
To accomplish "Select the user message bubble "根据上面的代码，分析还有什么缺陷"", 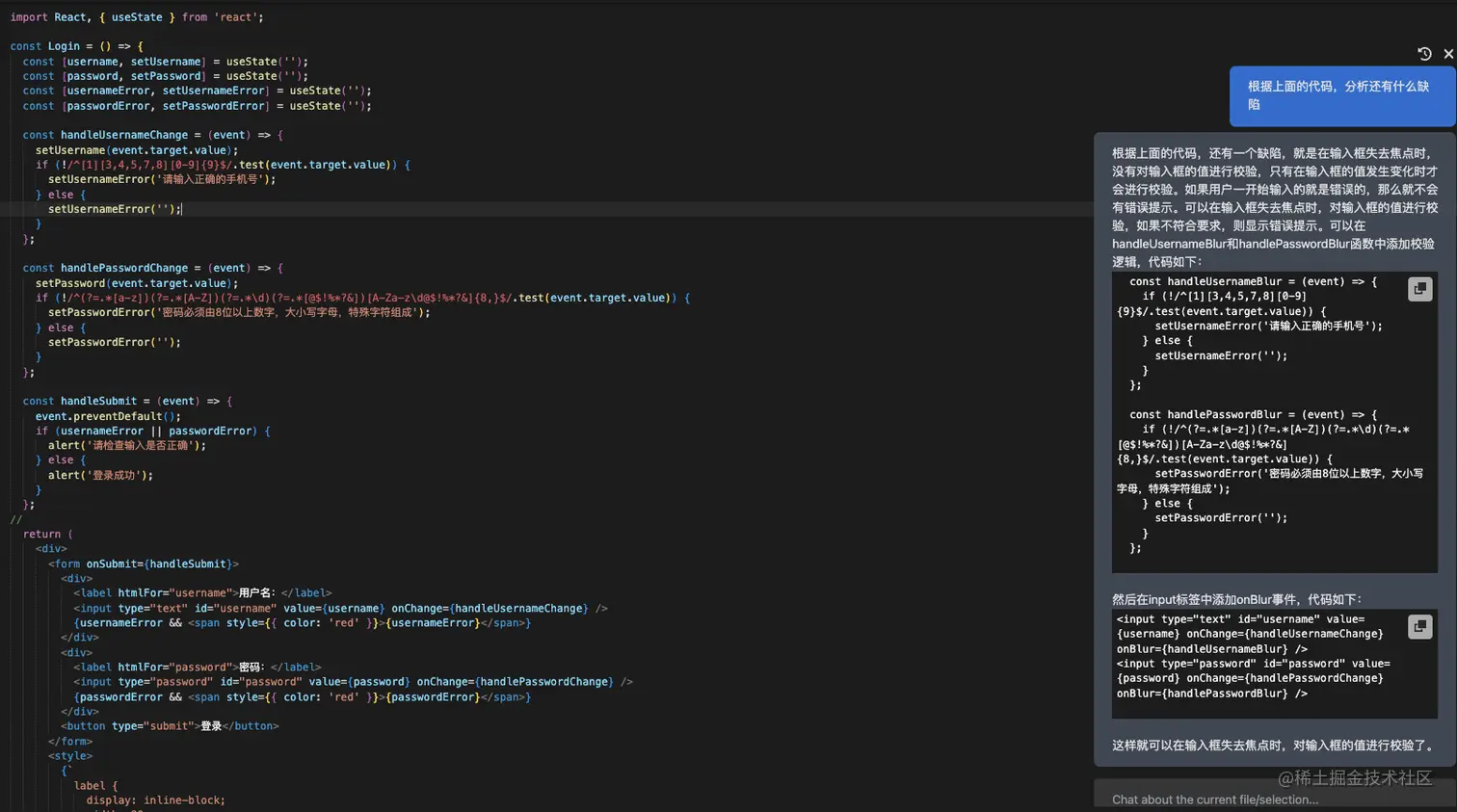I will coord(1341,95).
